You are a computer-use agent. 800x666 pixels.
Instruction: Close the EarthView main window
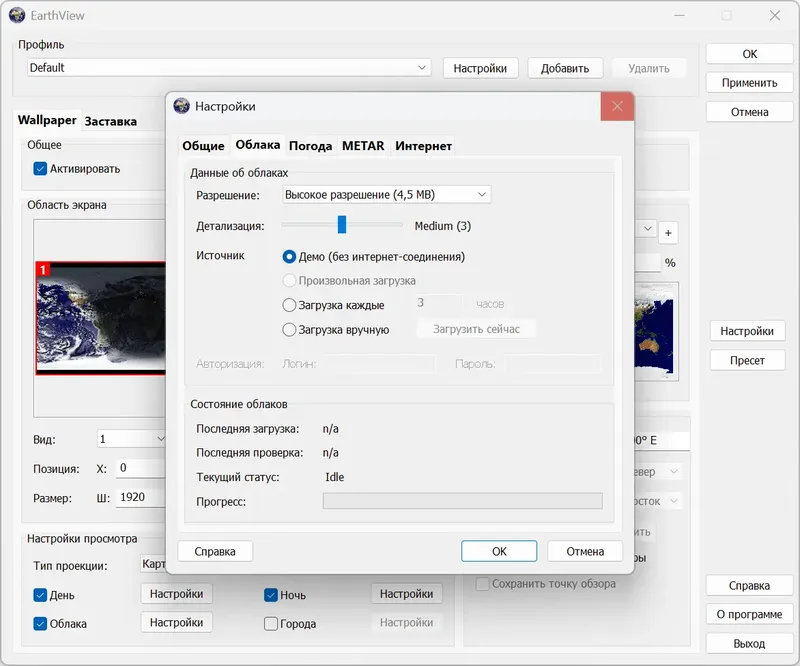(774, 15)
